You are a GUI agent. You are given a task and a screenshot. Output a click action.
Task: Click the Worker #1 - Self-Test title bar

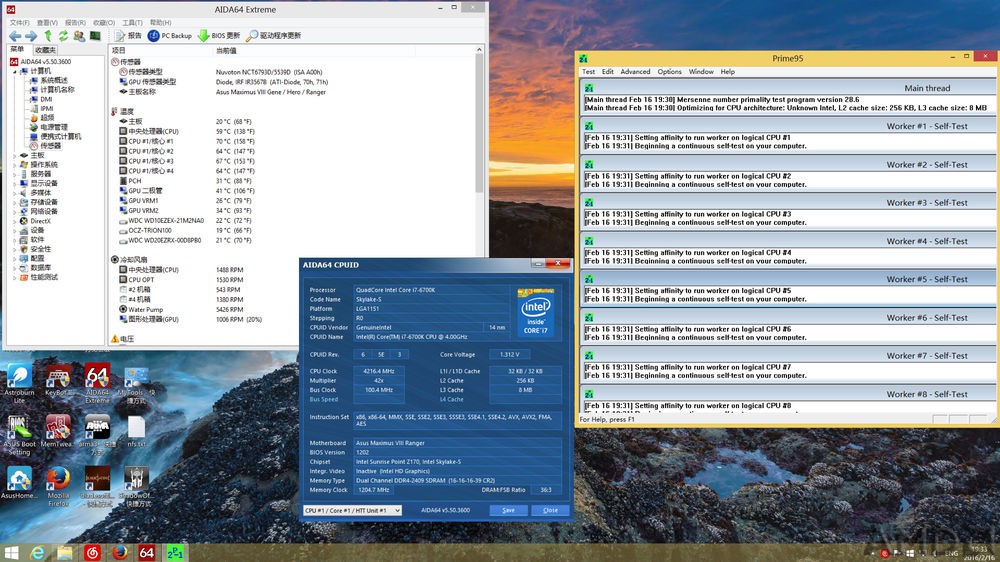788,126
